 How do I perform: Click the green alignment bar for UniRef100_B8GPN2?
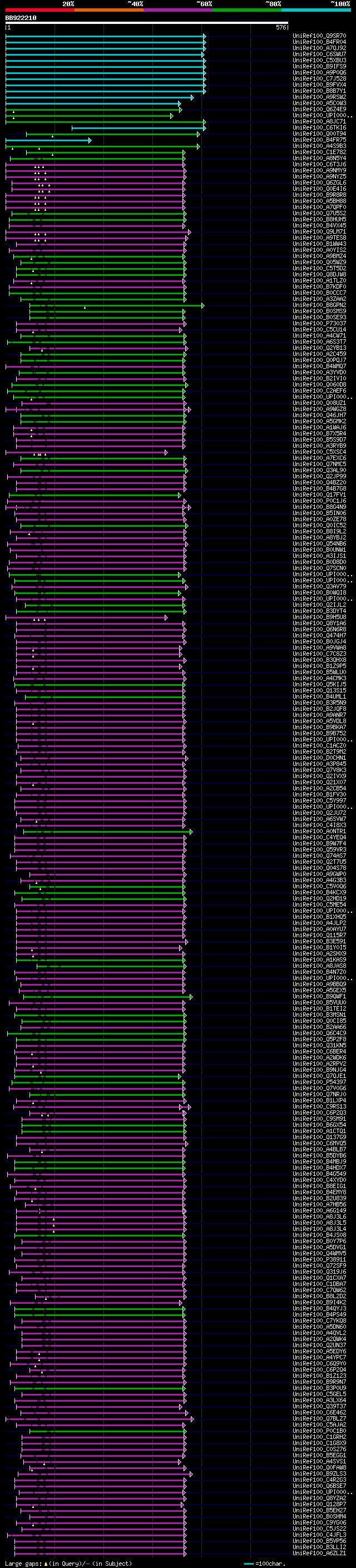[x=116, y=305]
